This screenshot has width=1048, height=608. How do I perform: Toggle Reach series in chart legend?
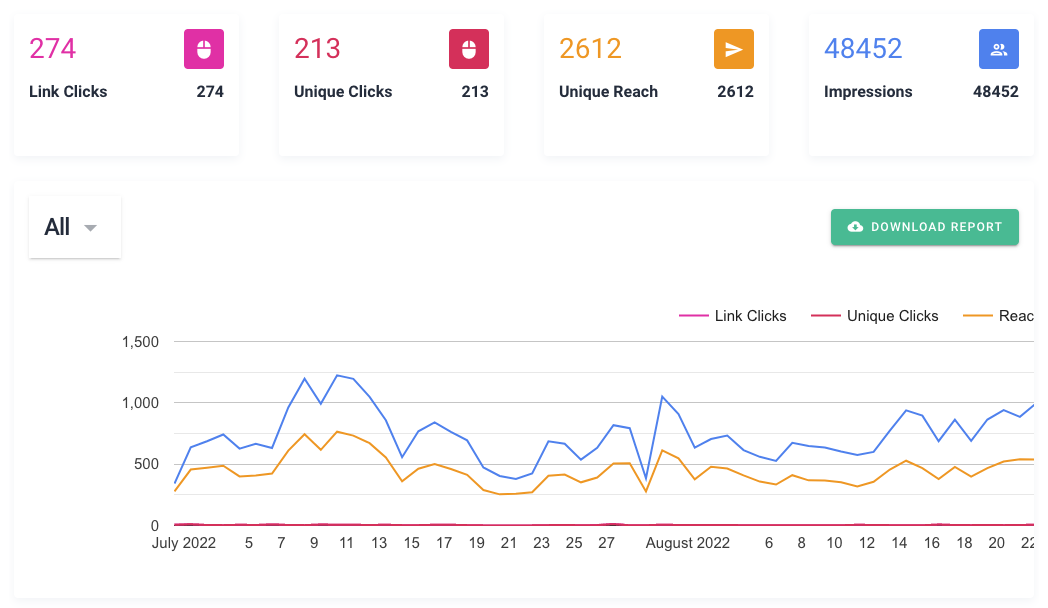[999, 316]
